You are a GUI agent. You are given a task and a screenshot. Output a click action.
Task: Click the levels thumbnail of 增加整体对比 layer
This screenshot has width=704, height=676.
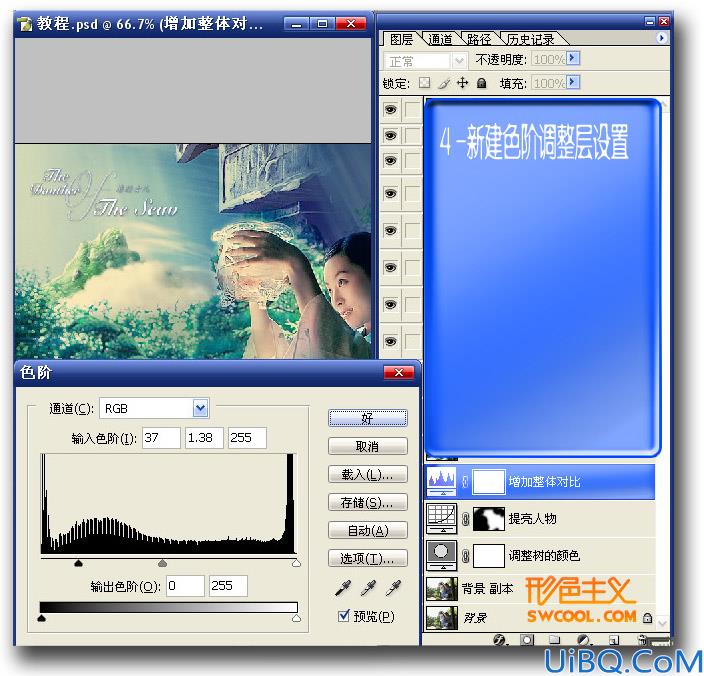click(x=442, y=482)
